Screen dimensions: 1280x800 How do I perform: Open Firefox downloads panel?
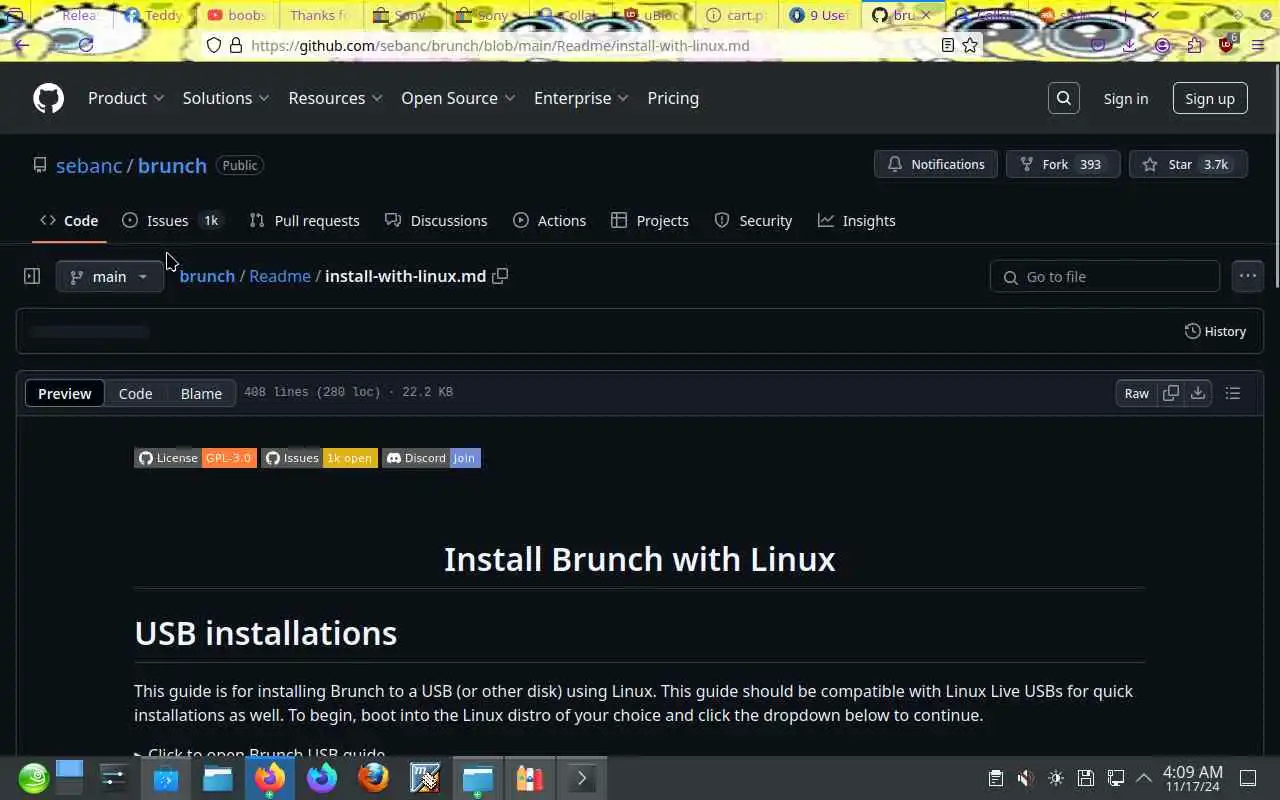click(1129, 45)
